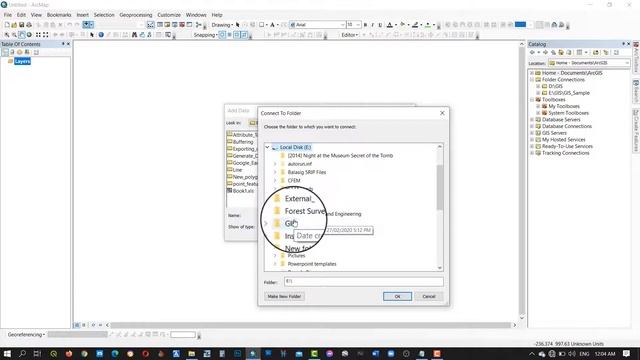Viewport: 640px width, 360px height.
Task: Click the Save icon in the Standard toolbar
Action: tap(22, 25)
